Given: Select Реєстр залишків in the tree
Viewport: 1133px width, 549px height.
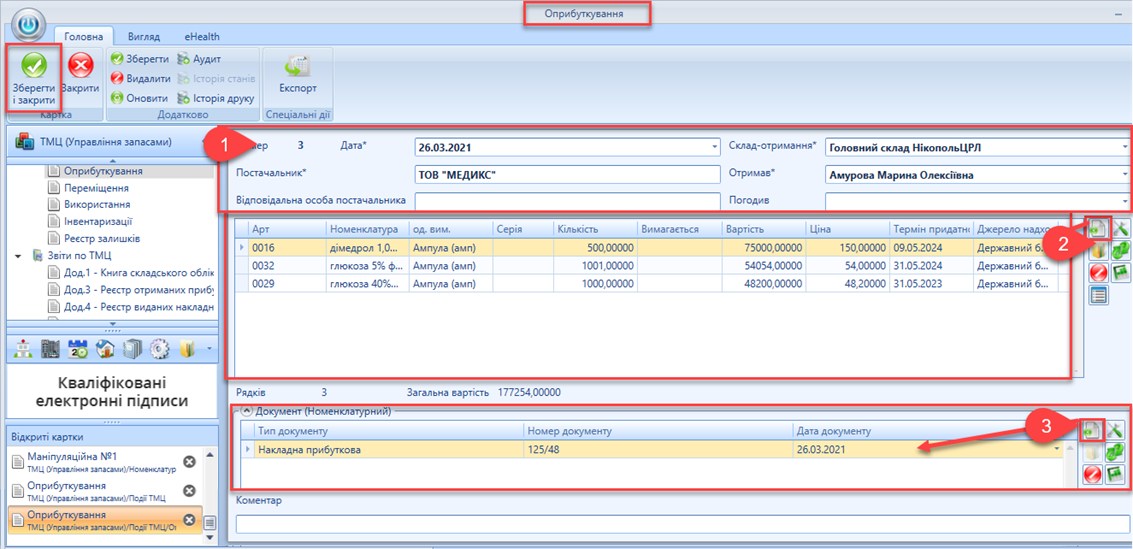Looking at the screenshot, I should pyautogui.click(x=100, y=238).
